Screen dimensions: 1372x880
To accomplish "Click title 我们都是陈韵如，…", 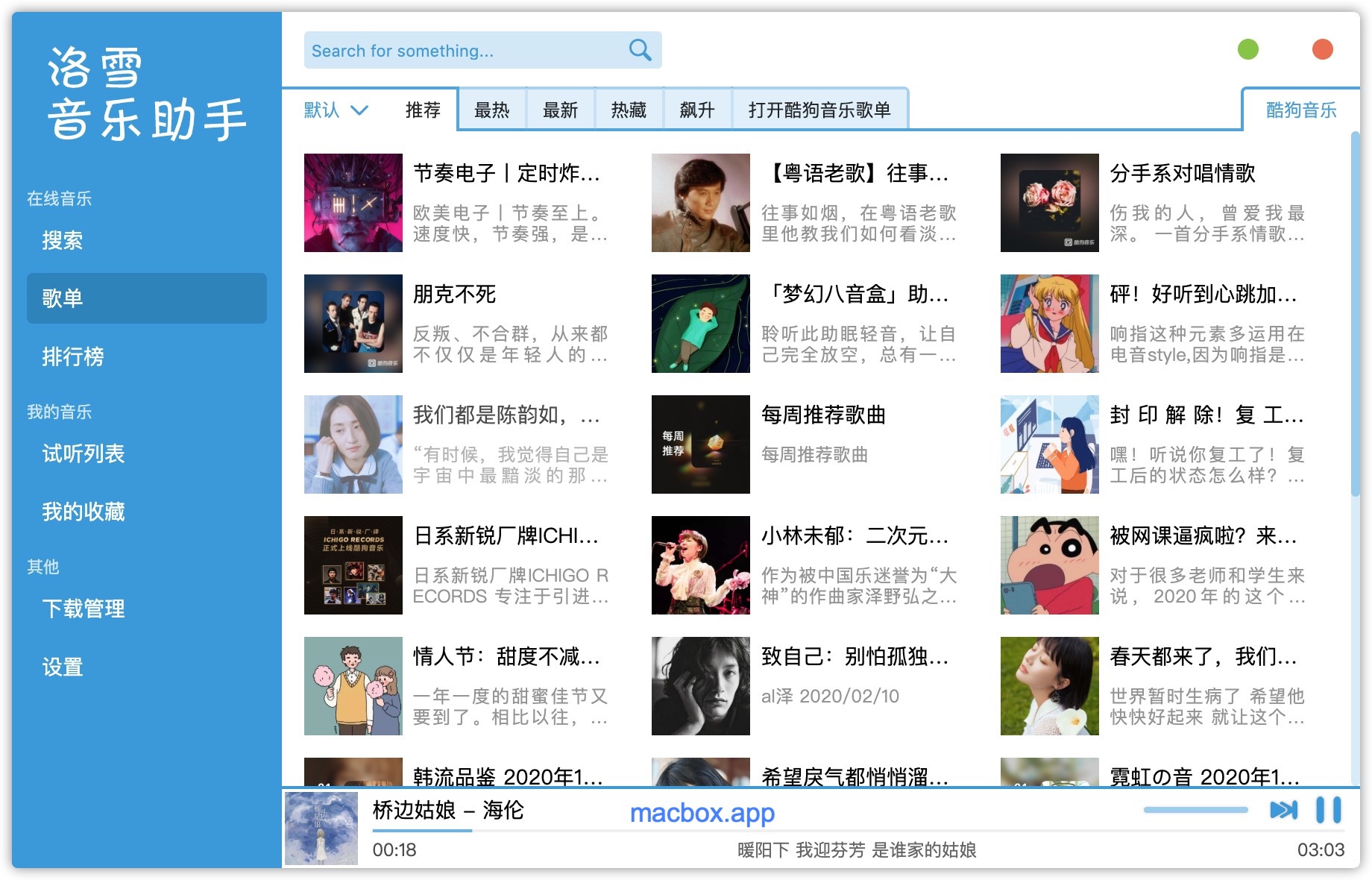I will point(507,415).
